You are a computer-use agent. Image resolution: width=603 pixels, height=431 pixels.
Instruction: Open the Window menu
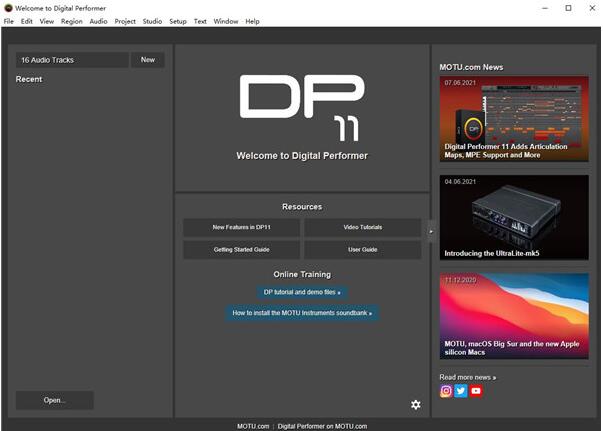point(226,22)
